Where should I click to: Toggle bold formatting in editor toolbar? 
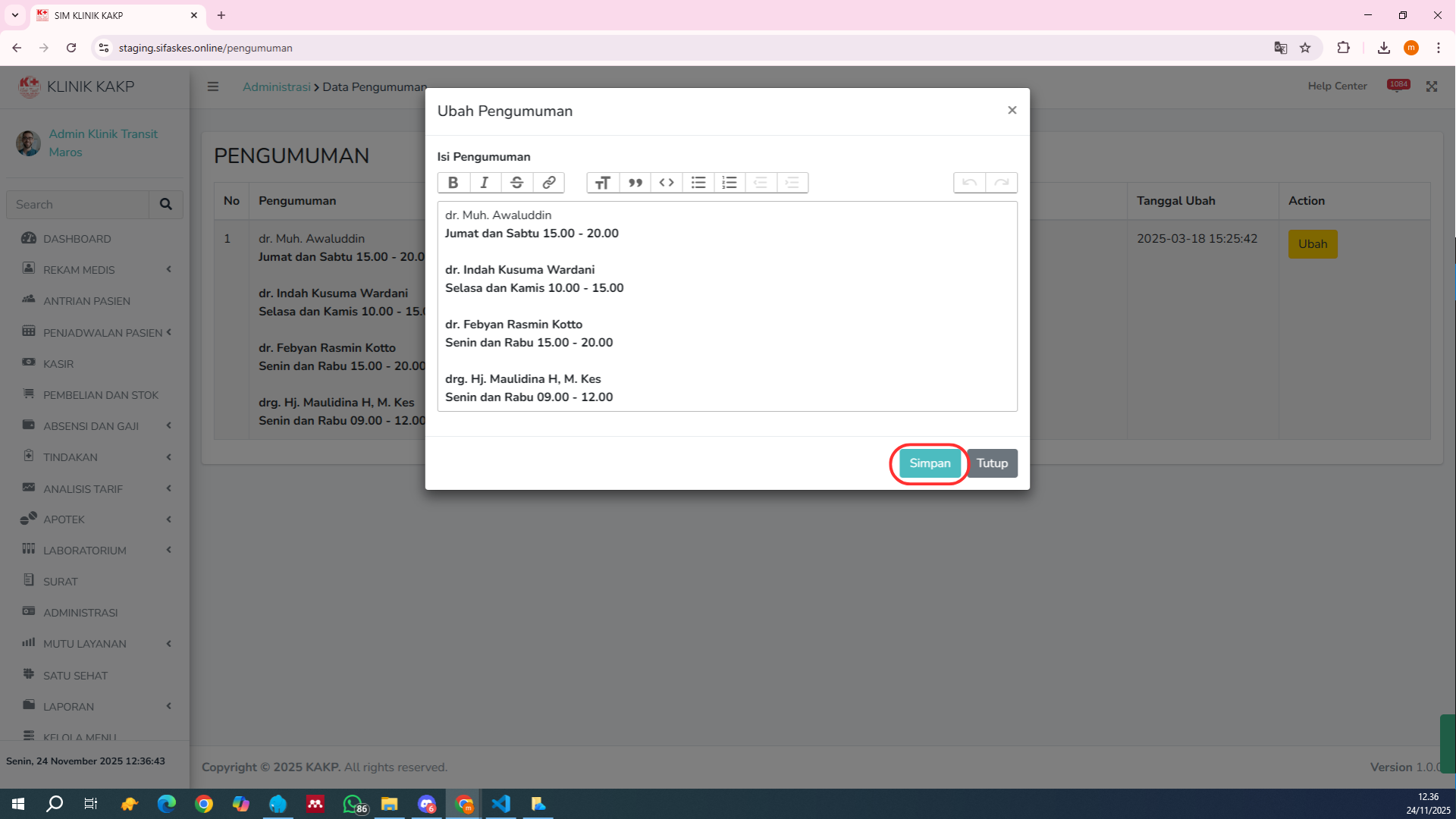pyautogui.click(x=453, y=183)
